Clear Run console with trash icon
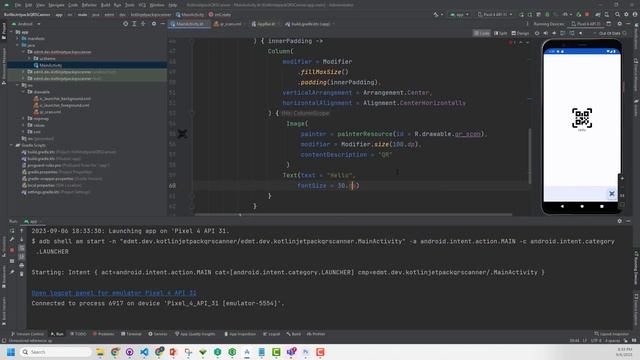Image resolution: width=640 pixels, height=360 pixels. point(22,274)
